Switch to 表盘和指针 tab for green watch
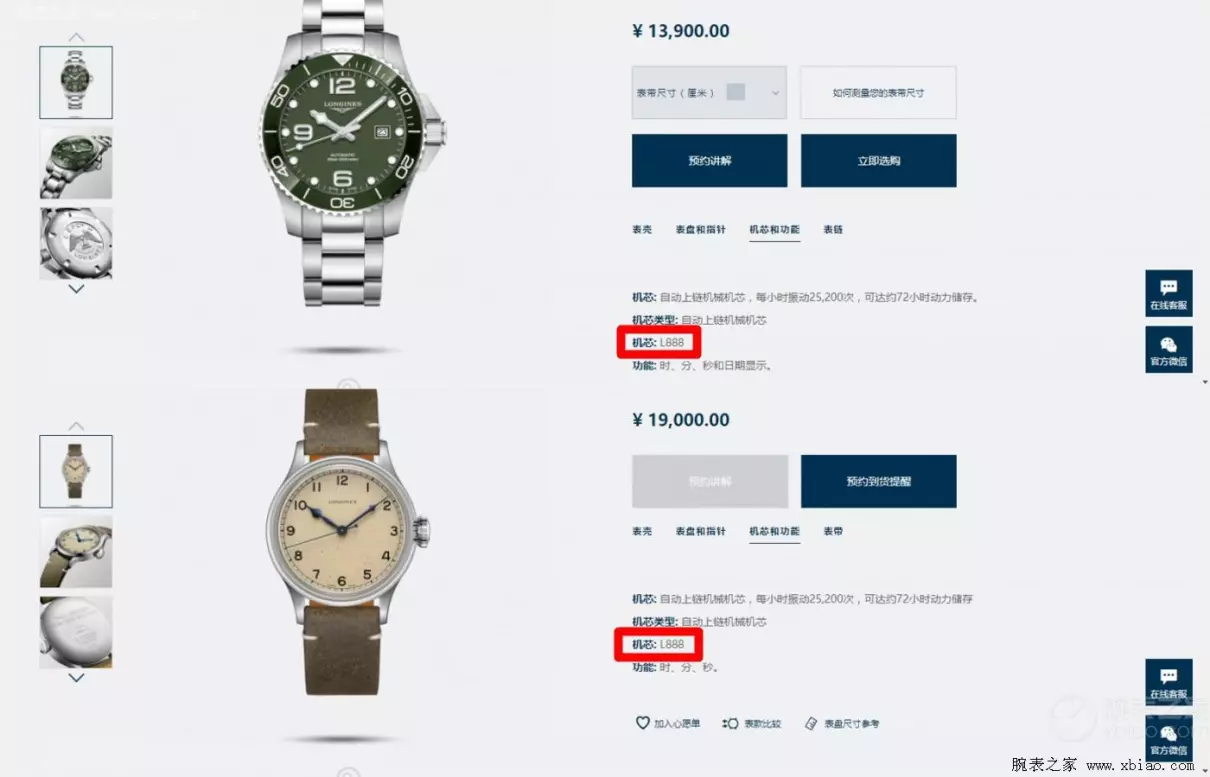1210x777 pixels. (x=699, y=229)
